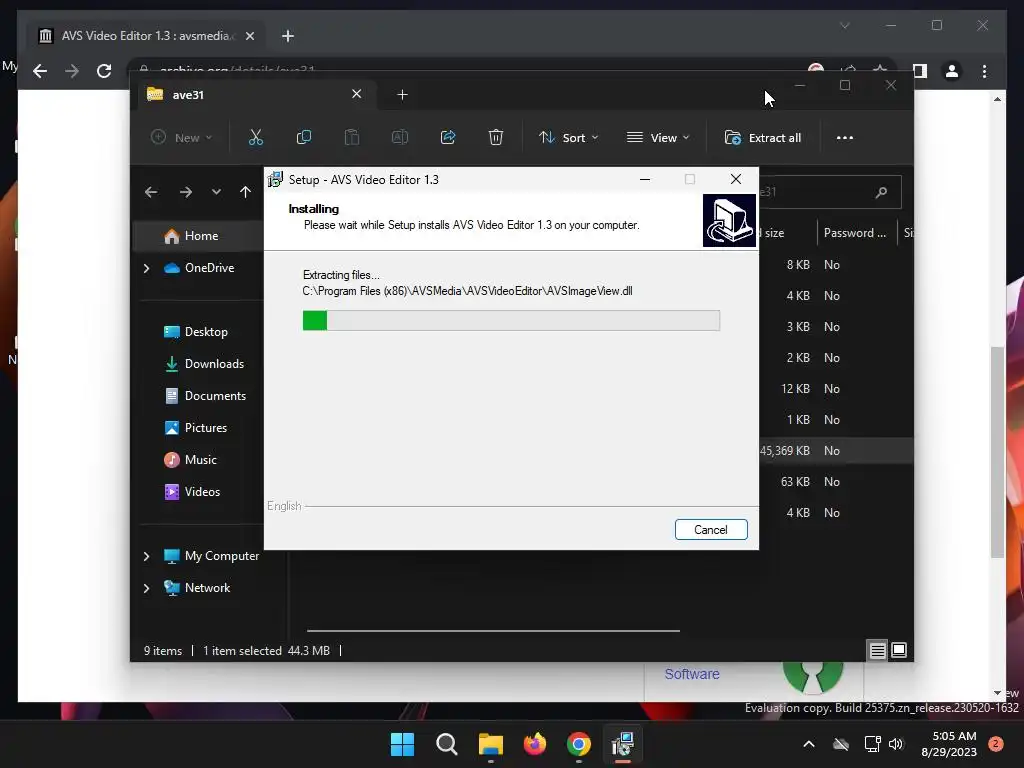Click the Software link on archive.org page
Screen dimensions: 1024x768
pyautogui.click(x=692, y=674)
